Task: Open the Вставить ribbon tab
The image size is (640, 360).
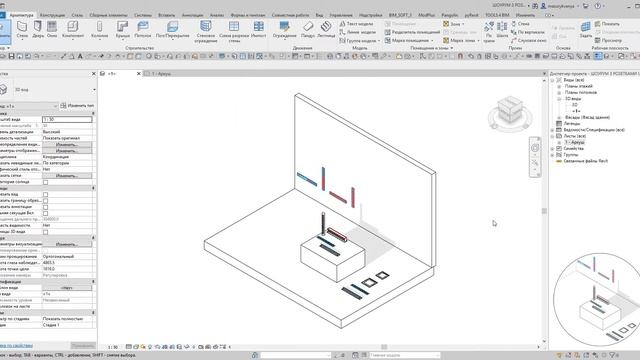Action: coord(167,15)
